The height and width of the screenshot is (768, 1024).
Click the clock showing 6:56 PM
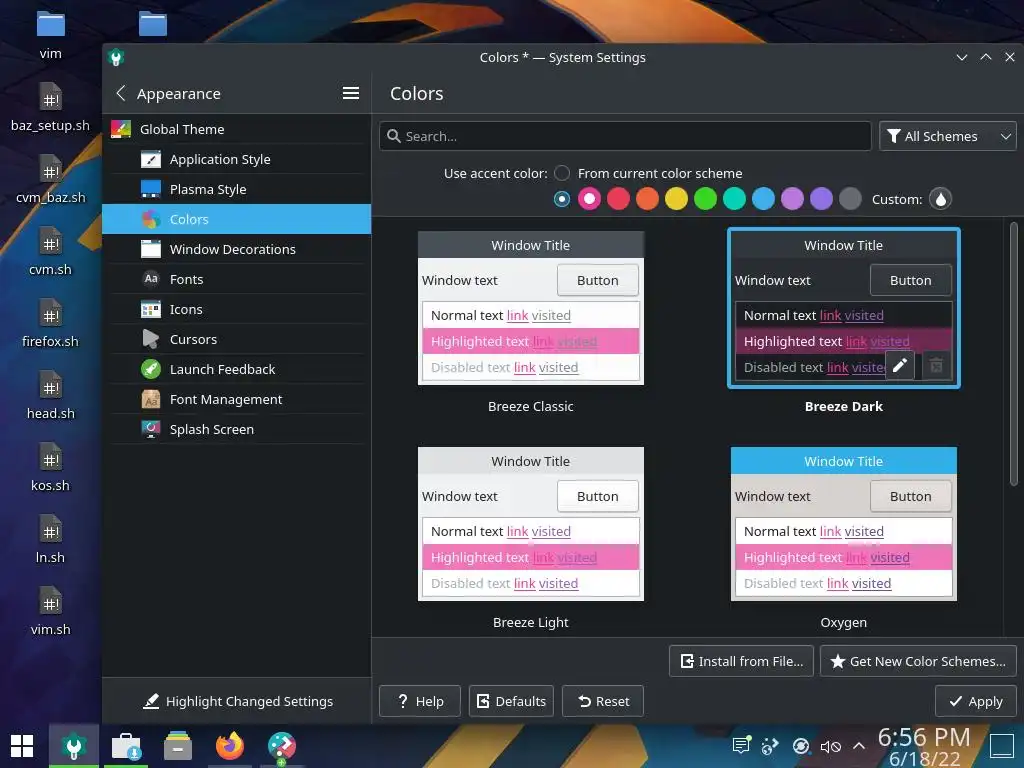point(923,737)
